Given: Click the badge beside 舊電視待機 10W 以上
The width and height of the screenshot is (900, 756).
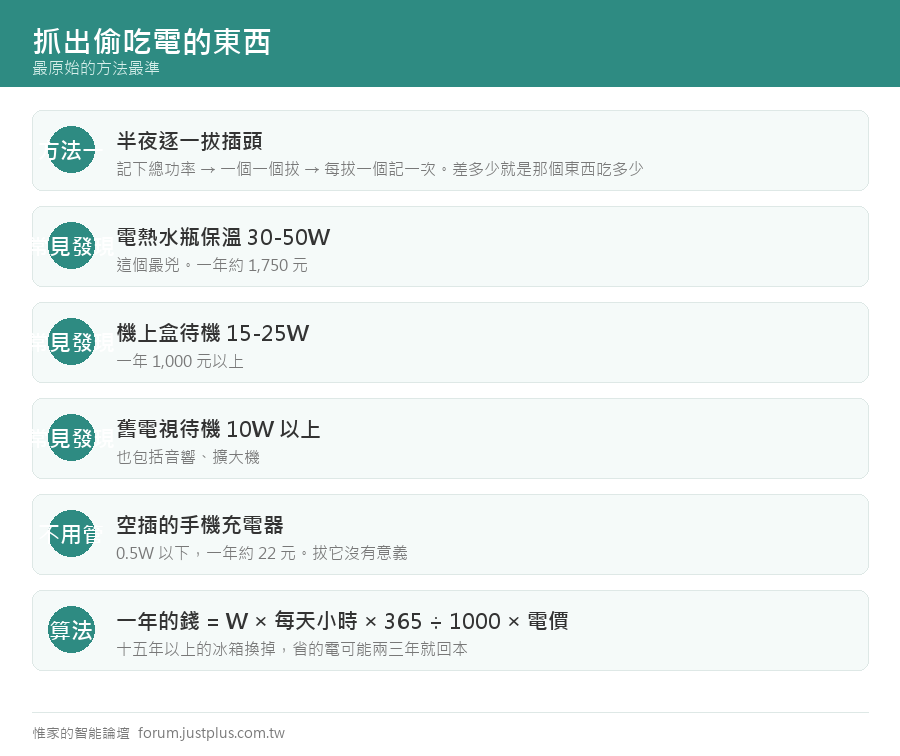Looking at the screenshot, I should pyautogui.click(x=71, y=437).
